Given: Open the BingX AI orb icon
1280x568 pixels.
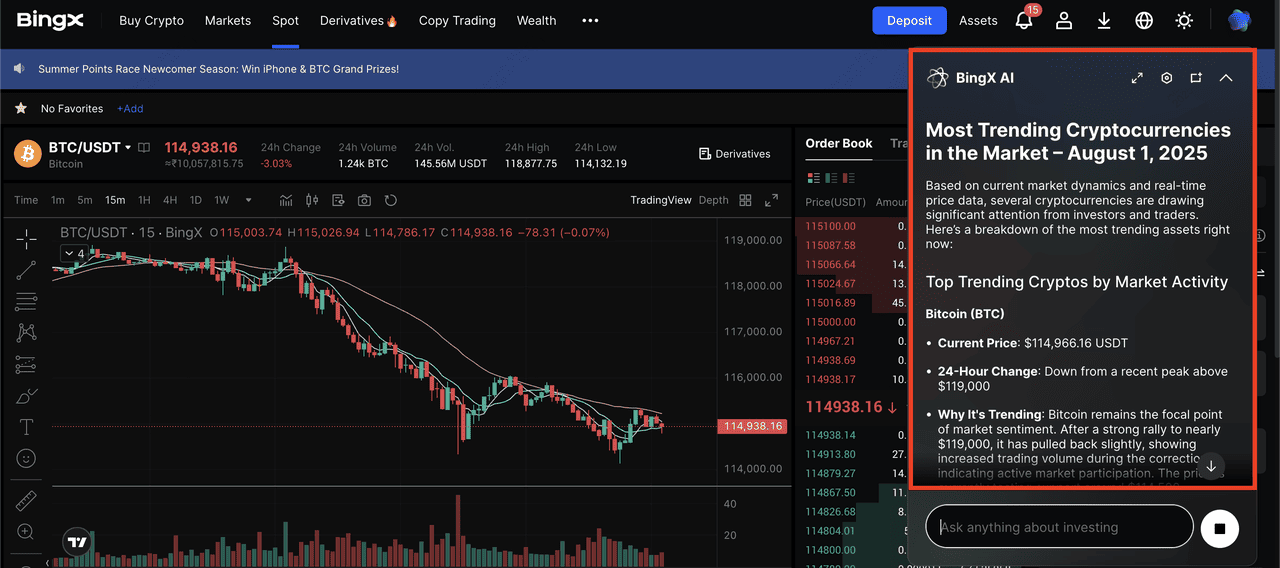Looking at the screenshot, I should (1239, 20).
